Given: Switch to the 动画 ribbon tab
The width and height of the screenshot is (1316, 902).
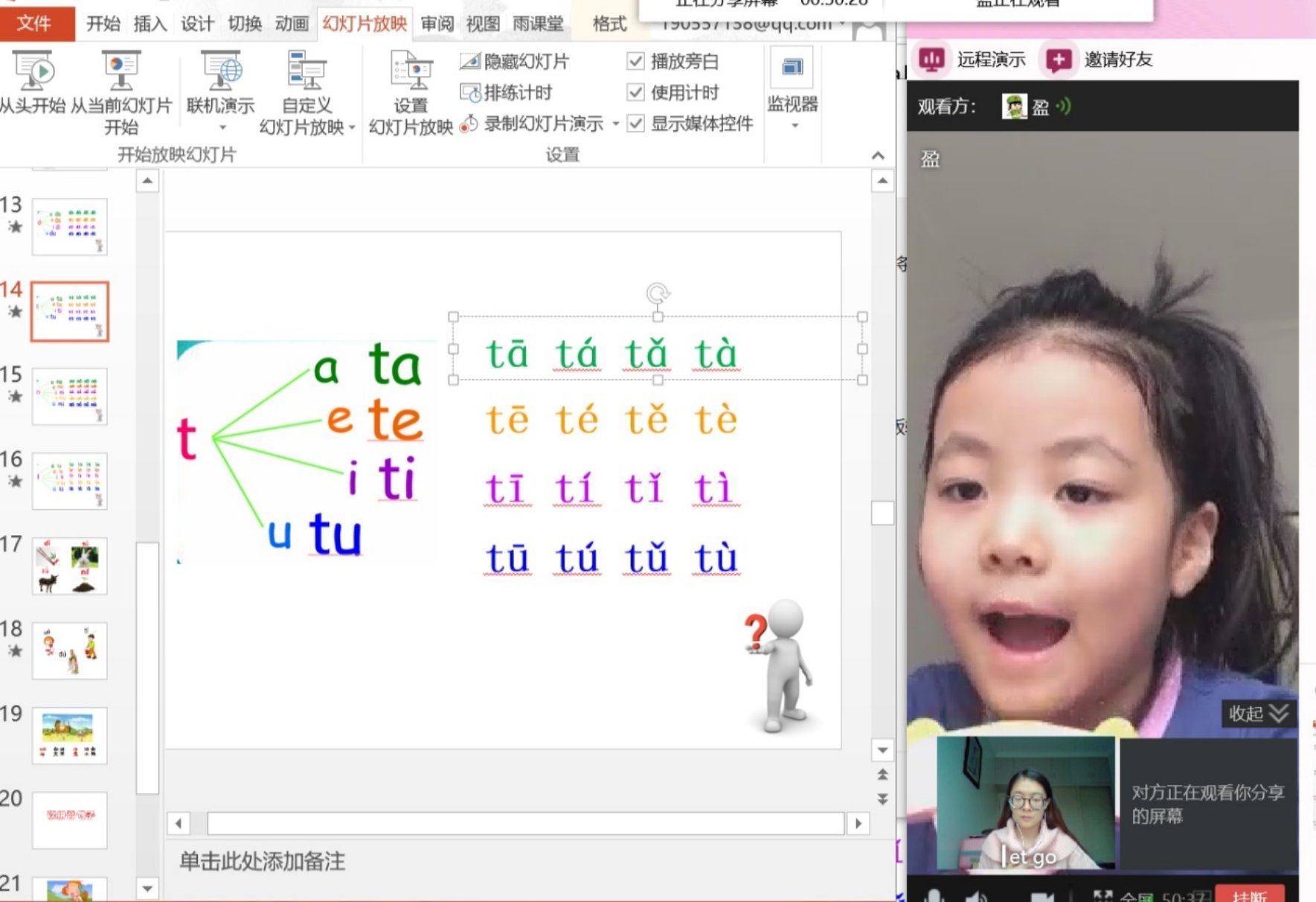Looking at the screenshot, I should (x=291, y=24).
